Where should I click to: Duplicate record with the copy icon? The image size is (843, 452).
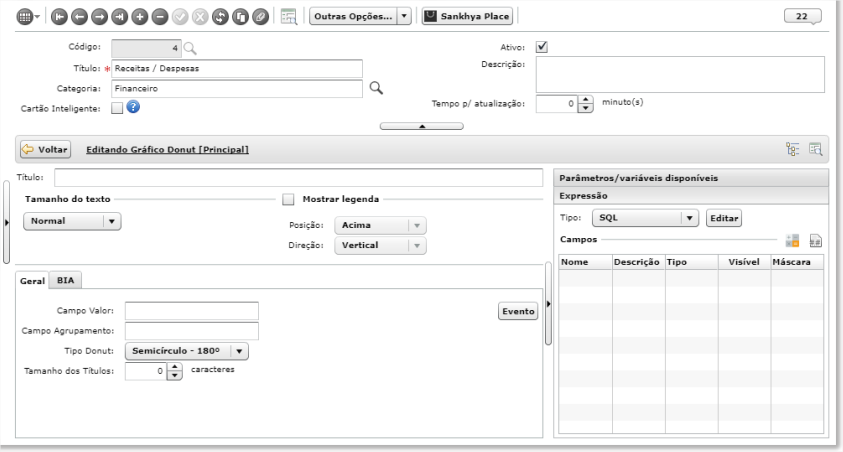tap(240, 17)
